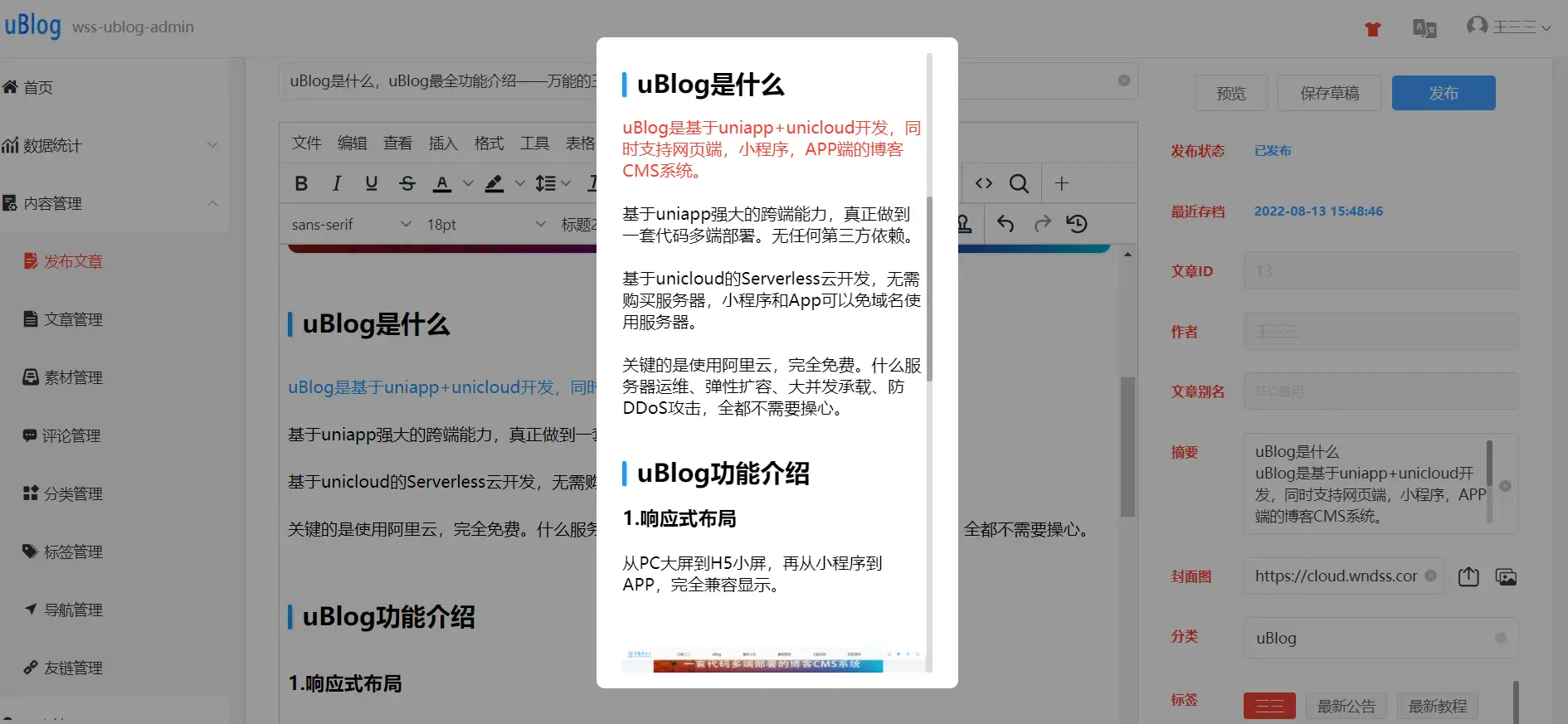Image resolution: width=1568 pixels, height=724 pixels.
Task: Open the line height dropdown arrow
Action: [566, 183]
